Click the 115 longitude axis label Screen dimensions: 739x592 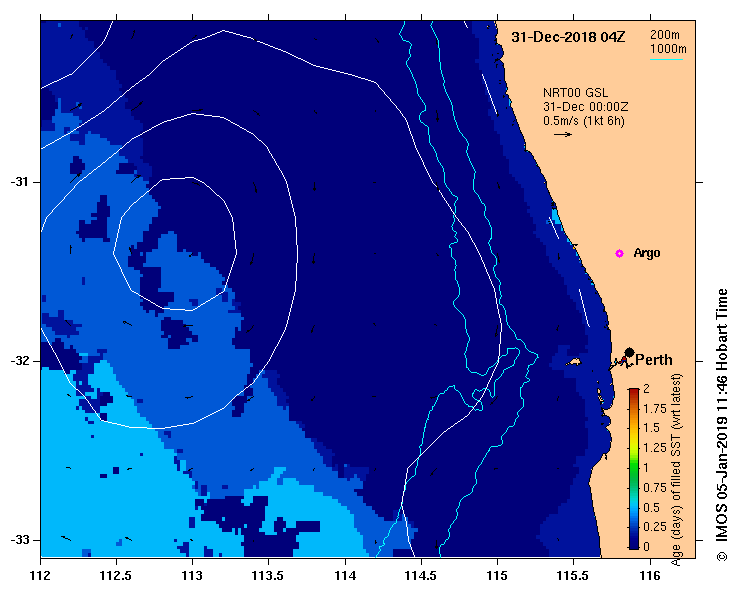click(x=497, y=576)
